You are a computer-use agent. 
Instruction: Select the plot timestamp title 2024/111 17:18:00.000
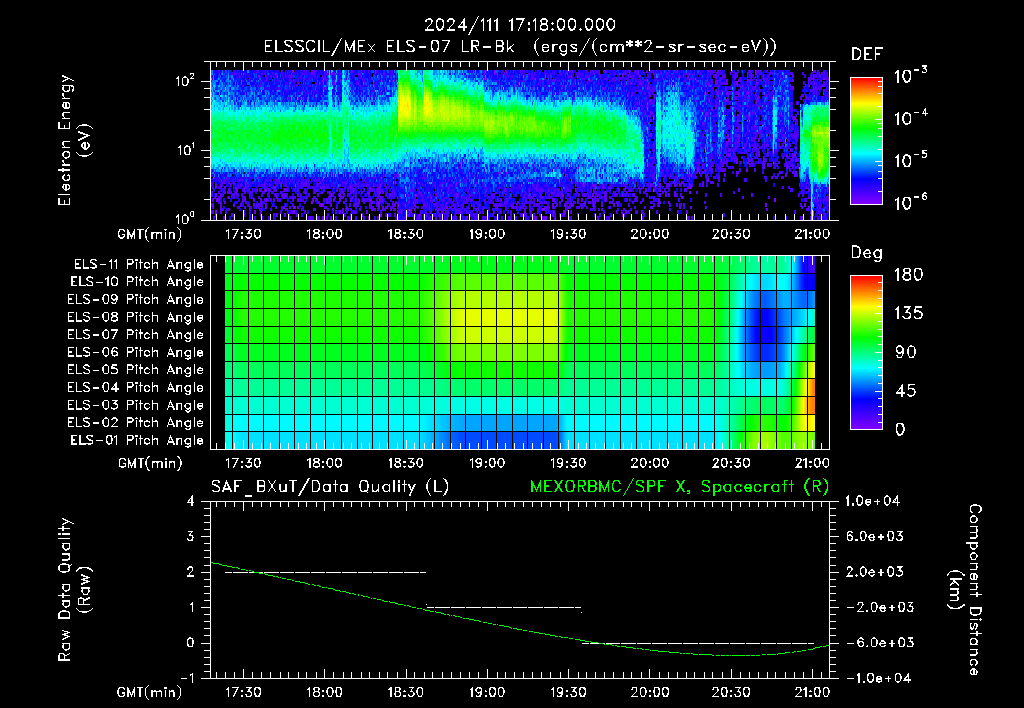click(x=520, y=25)
